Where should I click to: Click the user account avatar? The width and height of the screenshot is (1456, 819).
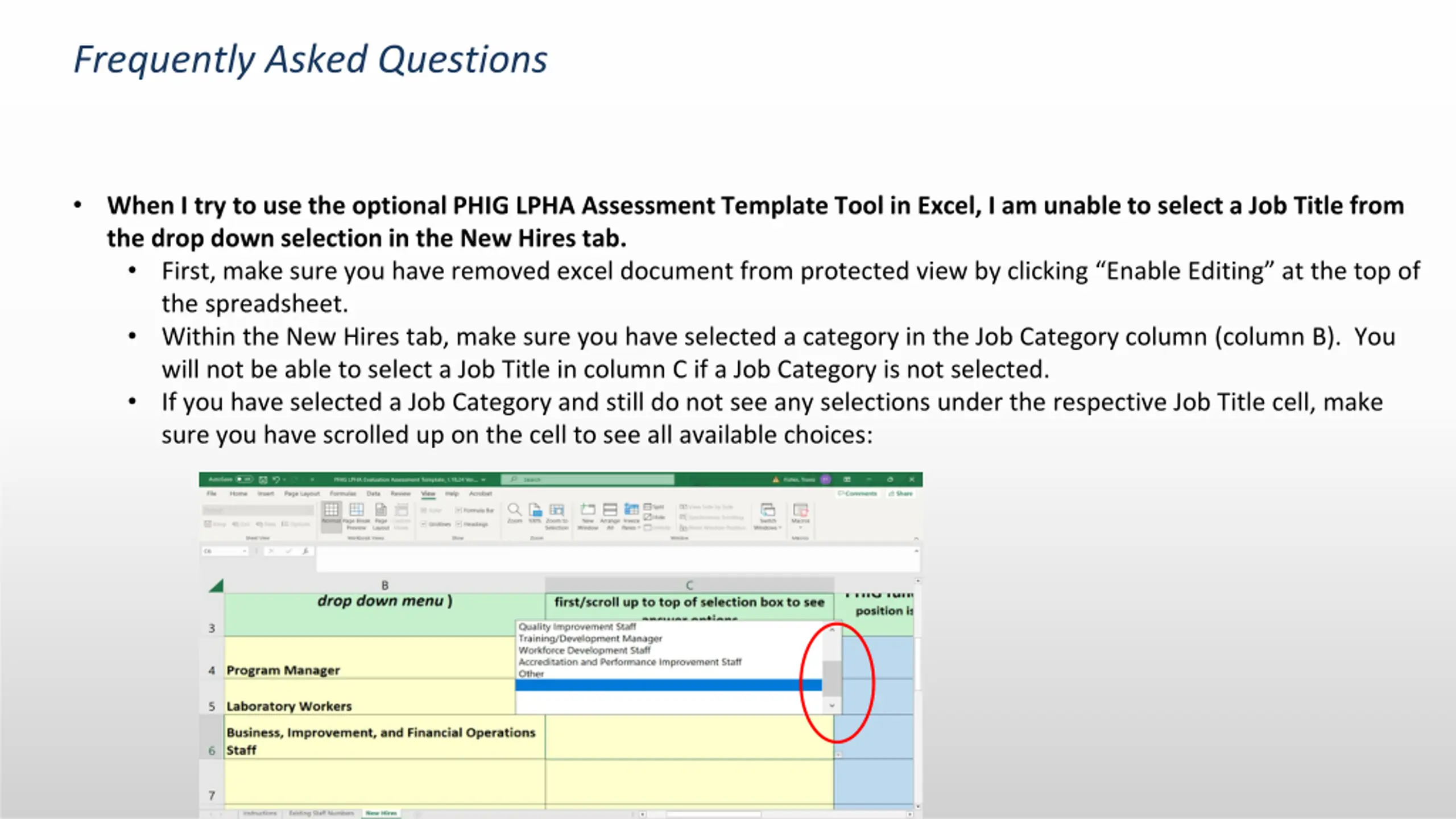coord(826,479)
